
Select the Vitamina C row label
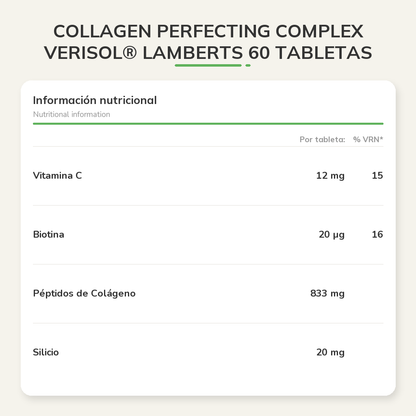57,175
